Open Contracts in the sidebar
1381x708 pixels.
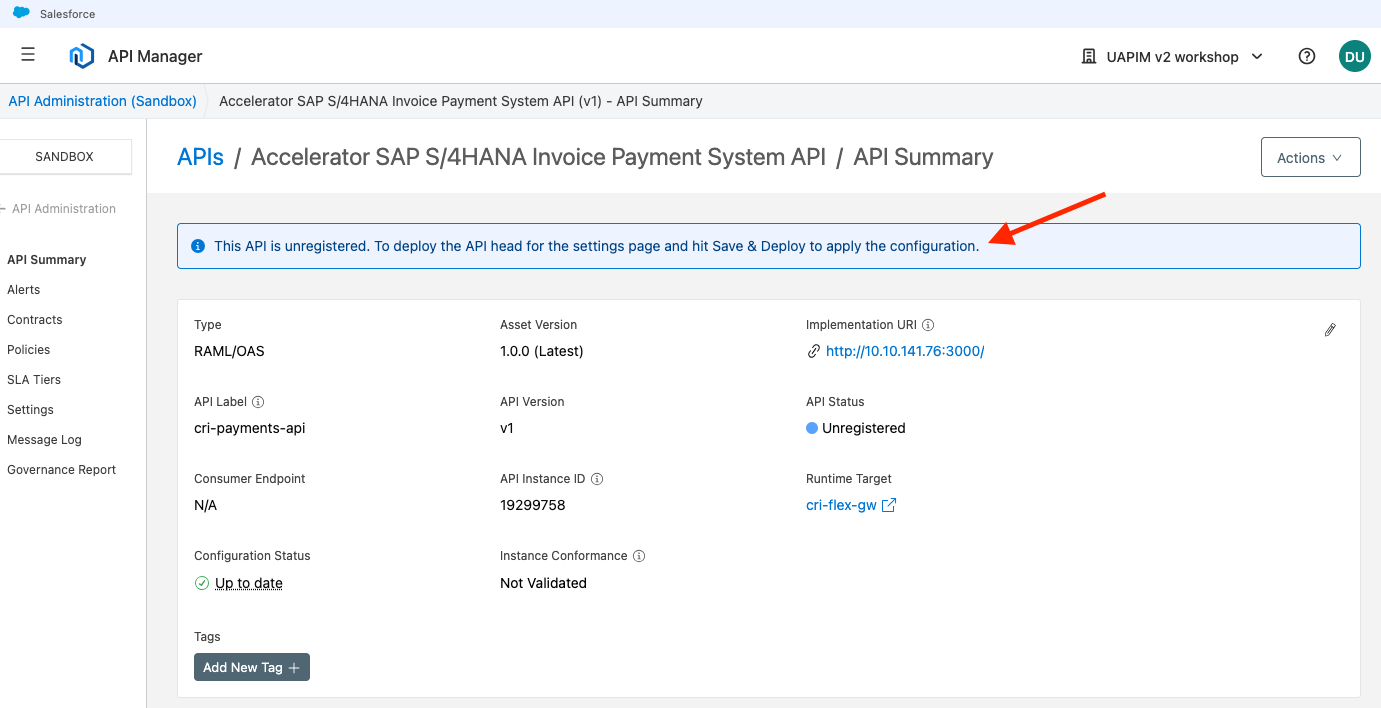point(35,320)
